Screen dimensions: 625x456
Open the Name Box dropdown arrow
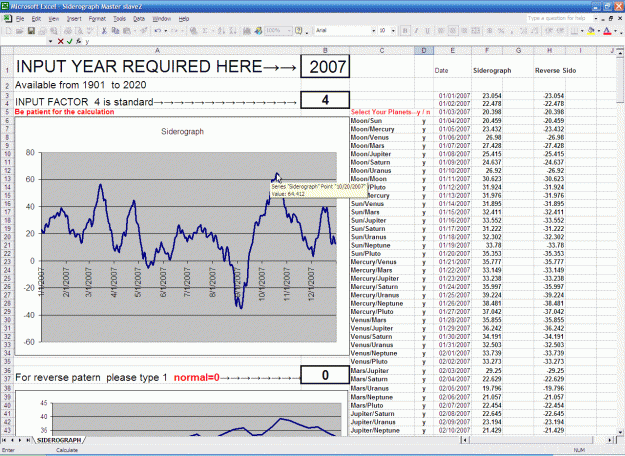click(50, 41)
